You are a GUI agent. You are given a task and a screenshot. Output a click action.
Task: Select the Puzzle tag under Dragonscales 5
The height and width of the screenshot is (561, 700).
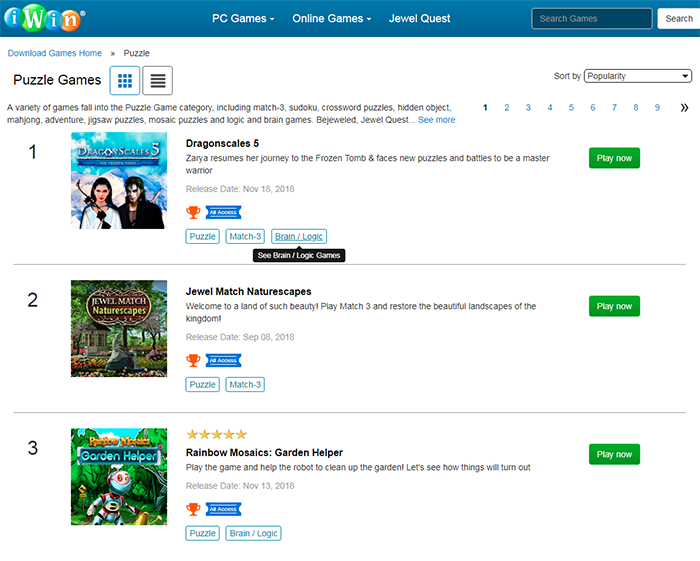click(203, 237)
